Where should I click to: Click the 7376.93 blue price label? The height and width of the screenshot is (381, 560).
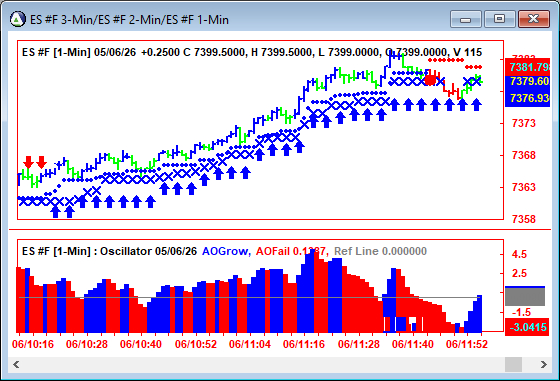pos(528,98)
